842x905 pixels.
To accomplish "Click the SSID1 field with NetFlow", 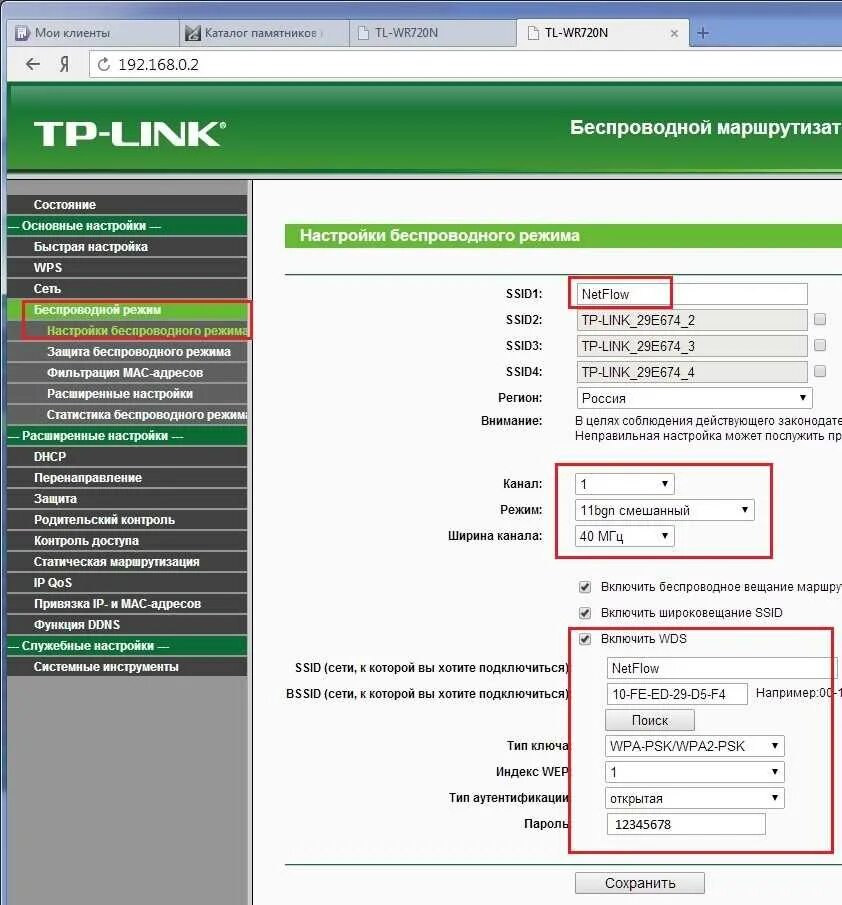I will [x=691, y=294].
